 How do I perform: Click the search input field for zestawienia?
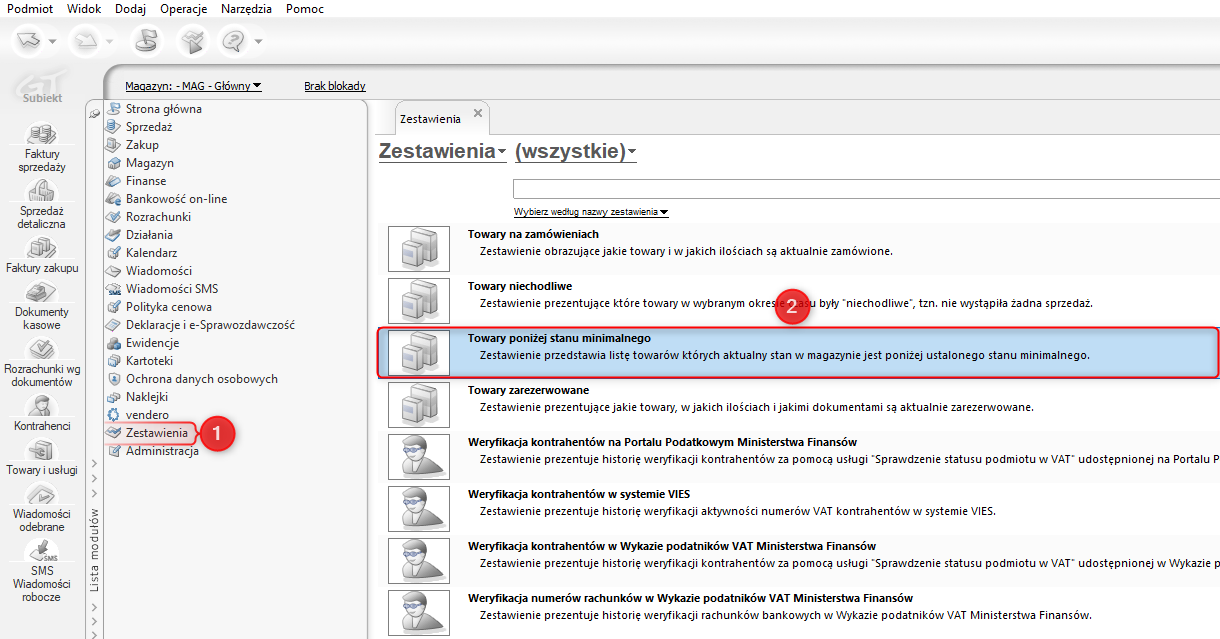(866, 189)
